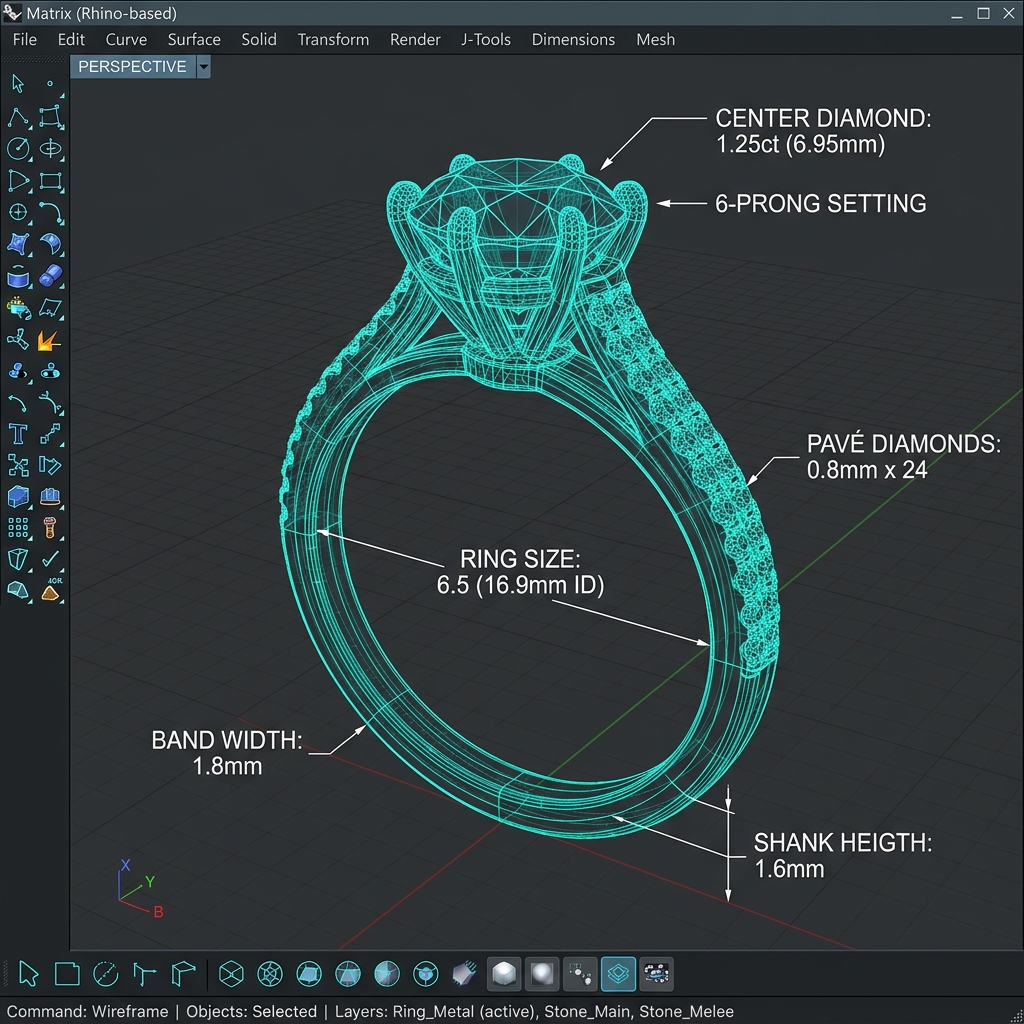
Task: Open the Mesh menu
Action: 656,39
